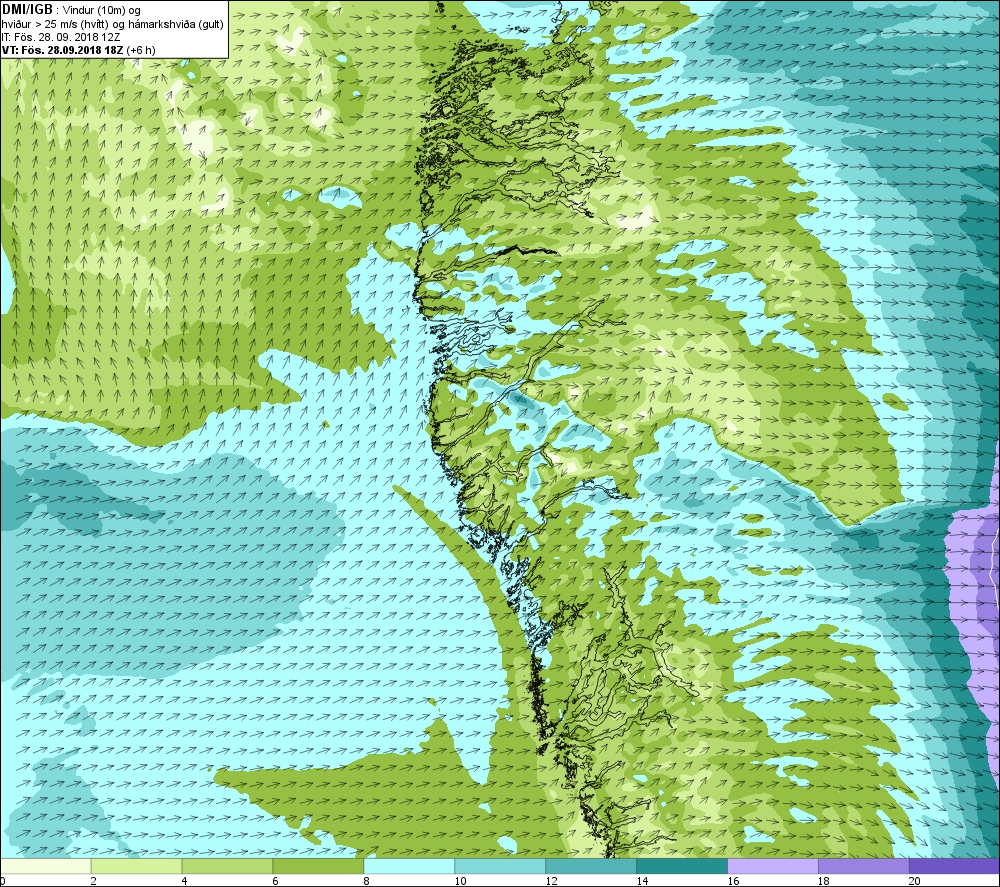This screenshot has height=887, width=1000.
Task: Click the "Vindur (10m) og" text
Action: click(x=102, y=11)
